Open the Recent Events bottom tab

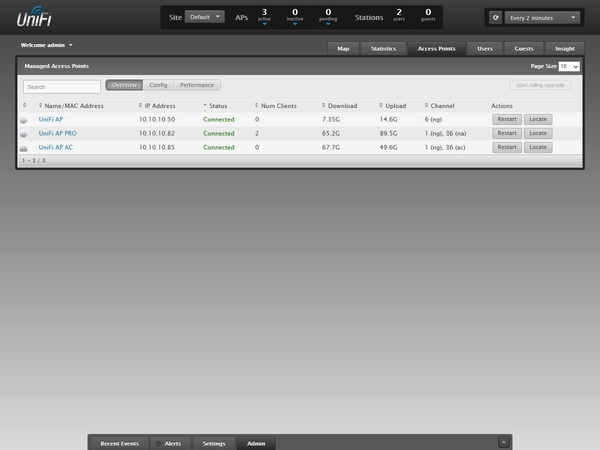tap(119, 443)
